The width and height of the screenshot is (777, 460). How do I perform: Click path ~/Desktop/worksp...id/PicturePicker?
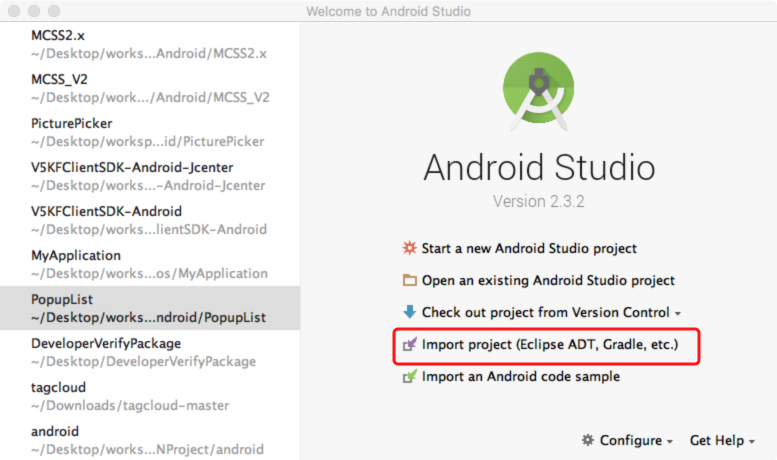(148, 142)
